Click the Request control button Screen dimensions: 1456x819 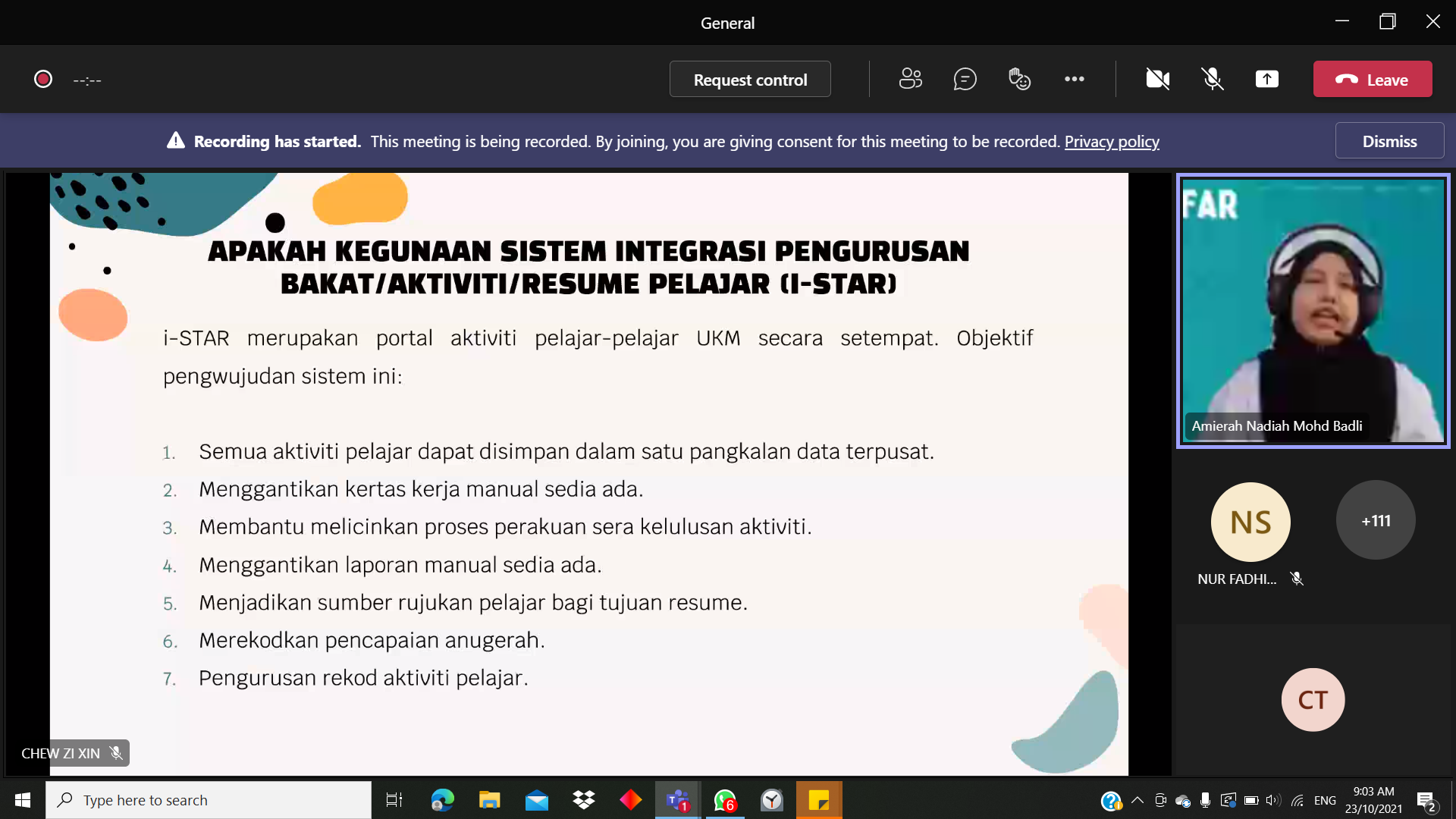point(750,80)
